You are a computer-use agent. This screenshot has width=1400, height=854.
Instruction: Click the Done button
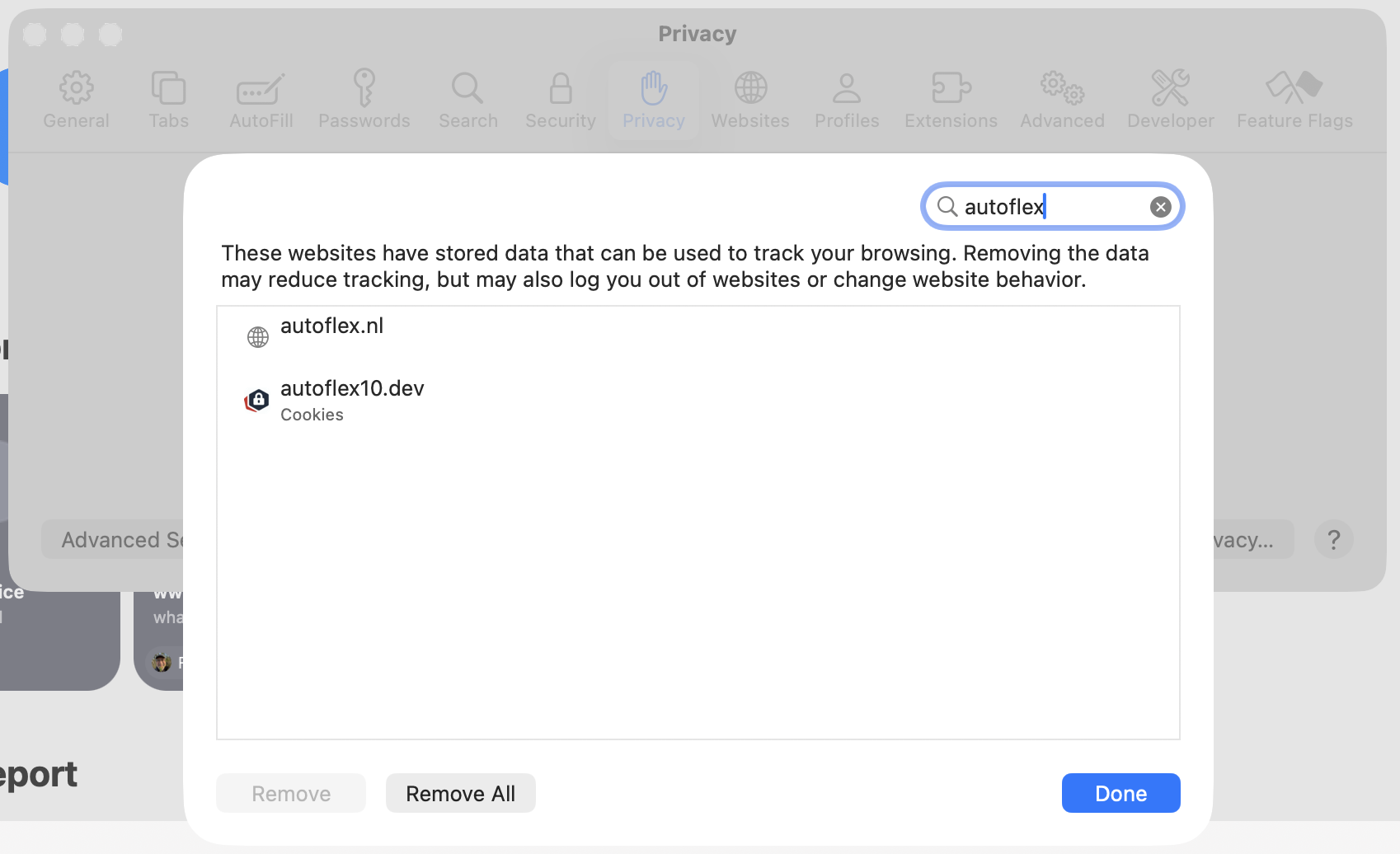click(1120, 793)
